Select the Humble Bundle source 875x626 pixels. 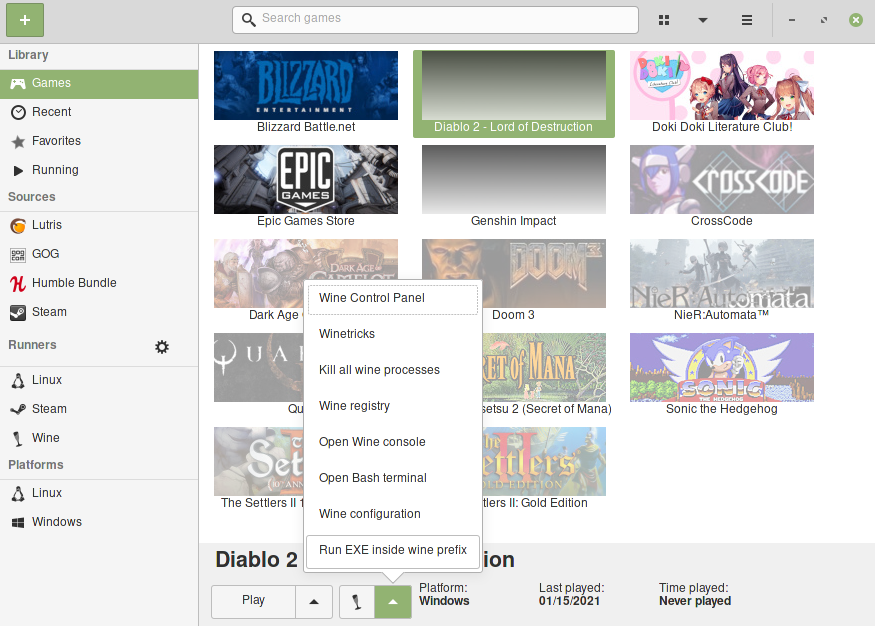[x=99, y=283]
